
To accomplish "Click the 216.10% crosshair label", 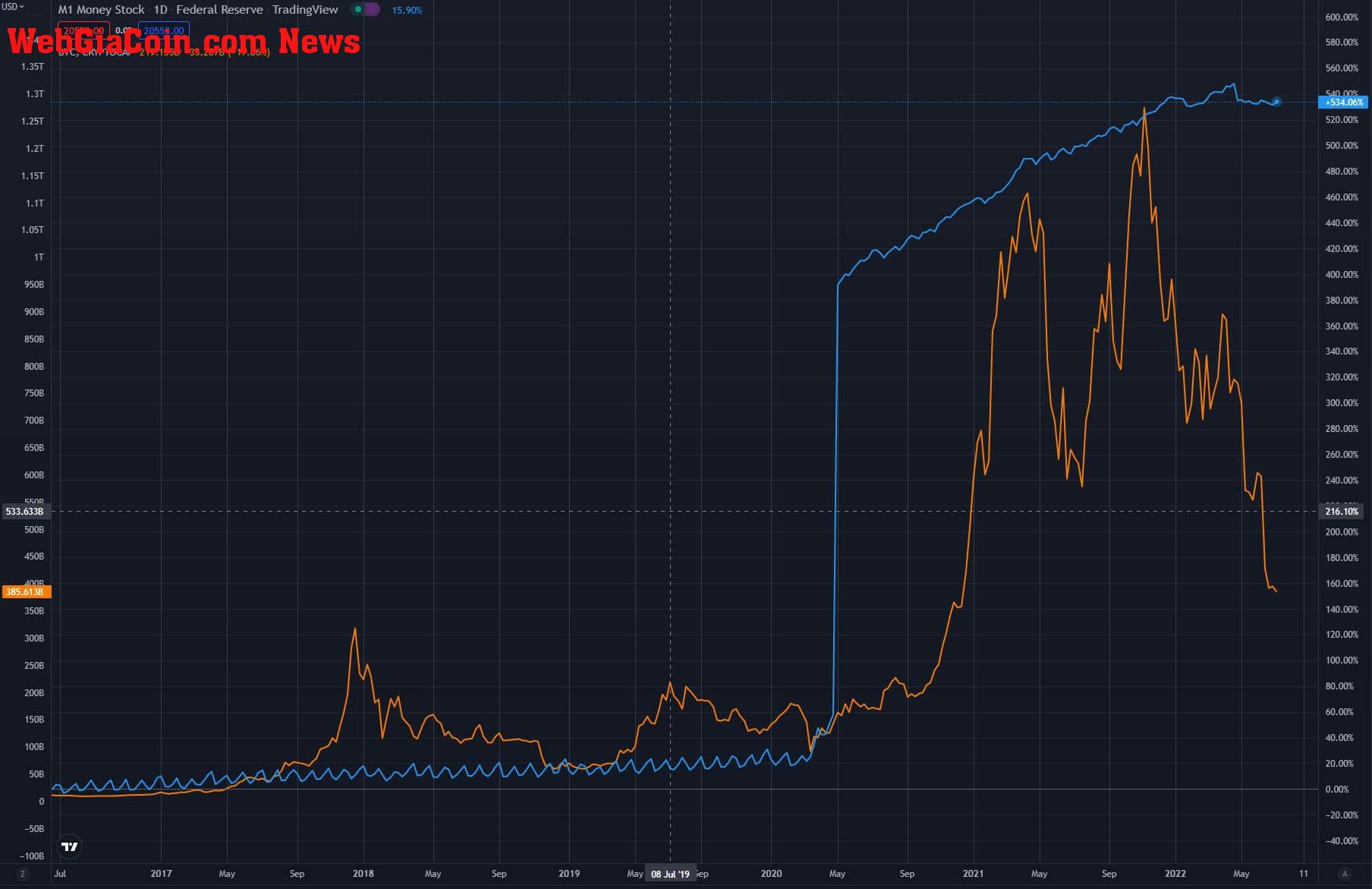I will pos(1342,512).
